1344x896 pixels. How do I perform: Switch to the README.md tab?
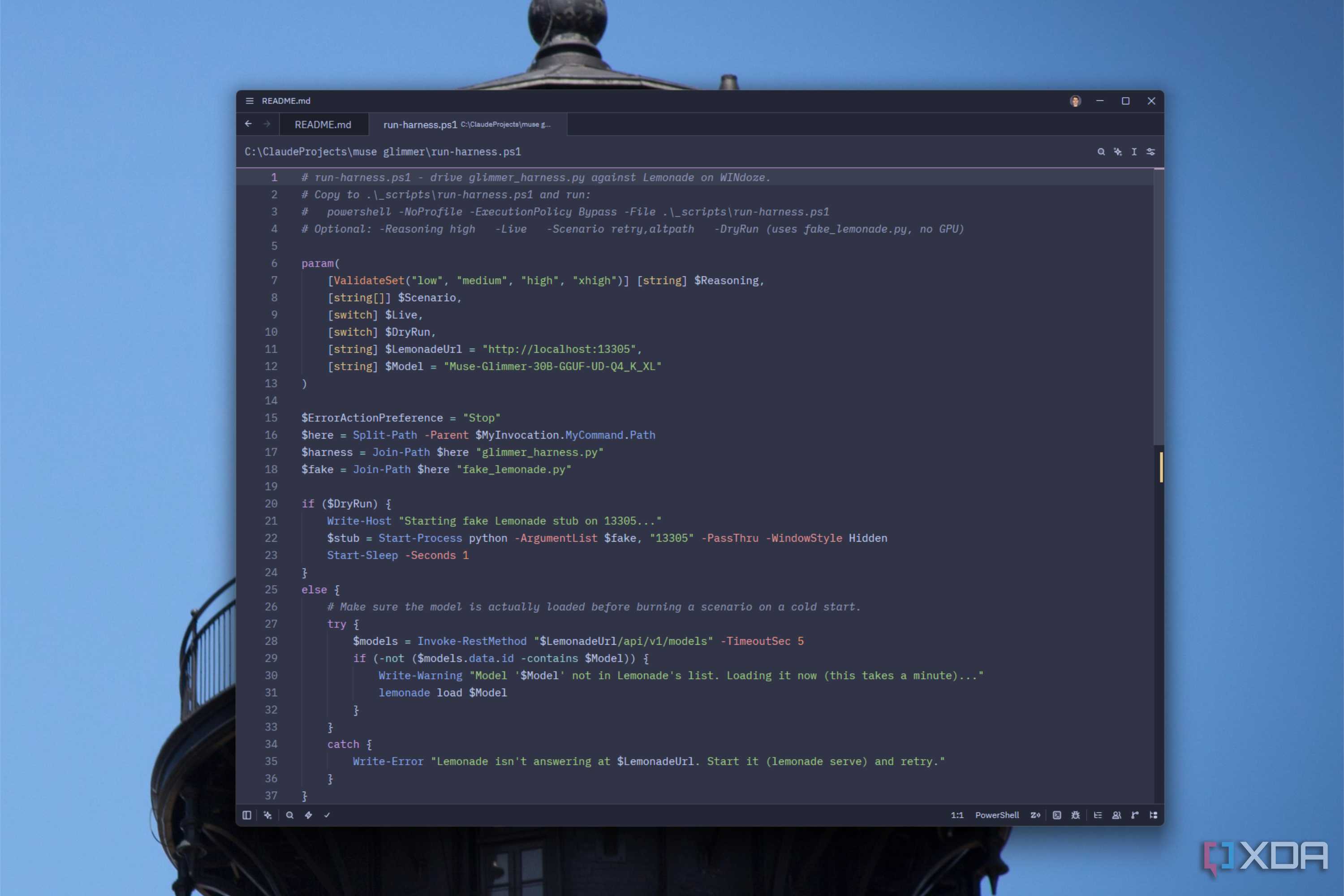pyautogui.click(x=323, y=125)
